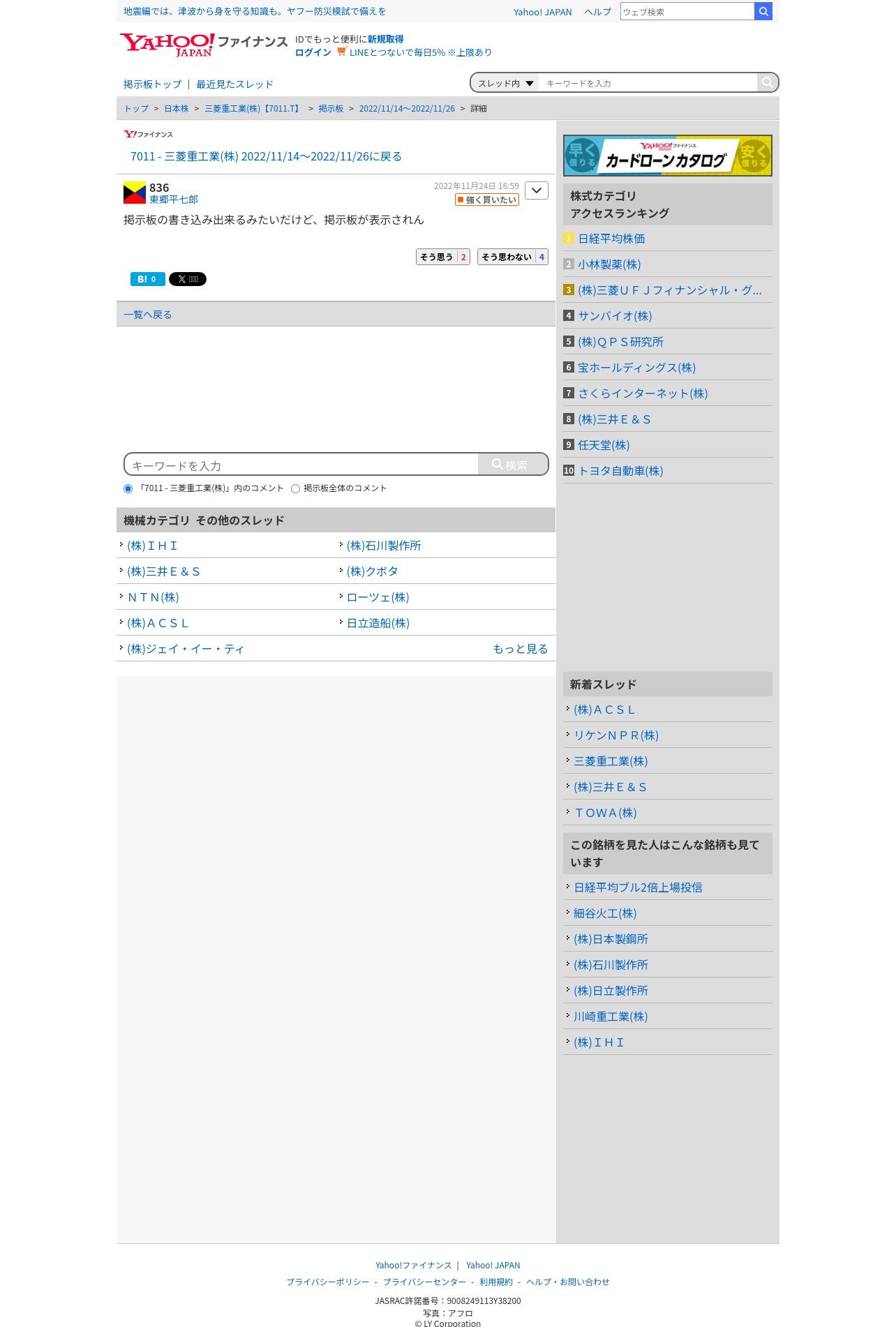The height and width of the screenshot is (1327, 896).
Task: Open the 川崎重工業(株) link
Action: coord(611,1017)
